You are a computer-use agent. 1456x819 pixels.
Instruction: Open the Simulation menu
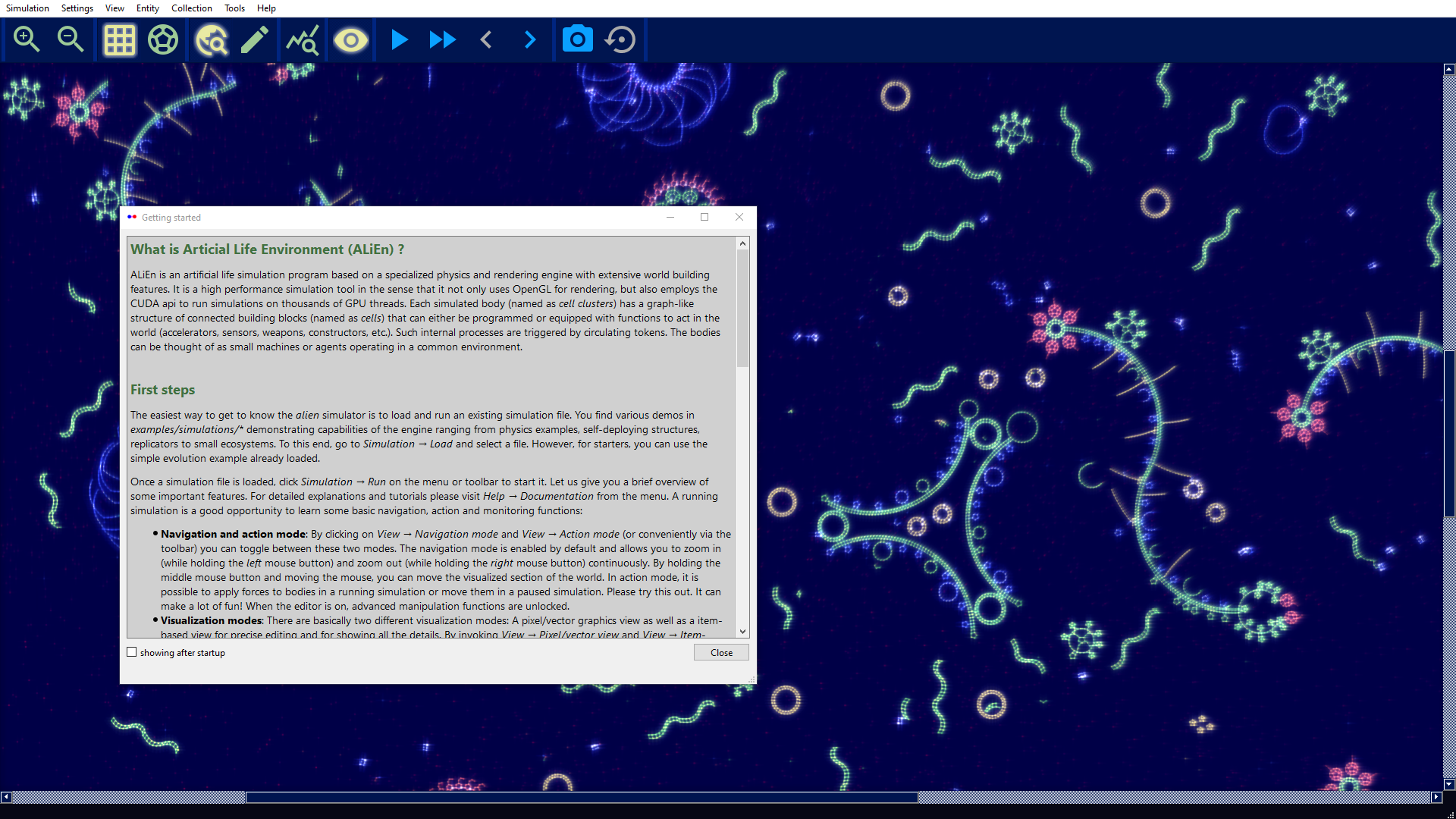(27, 8)
